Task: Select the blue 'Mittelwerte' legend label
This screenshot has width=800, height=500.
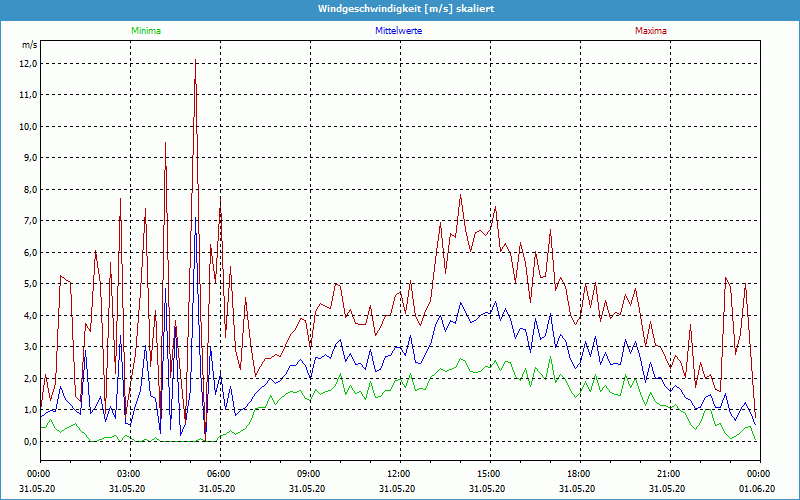Action: click(x=398, y=31)
